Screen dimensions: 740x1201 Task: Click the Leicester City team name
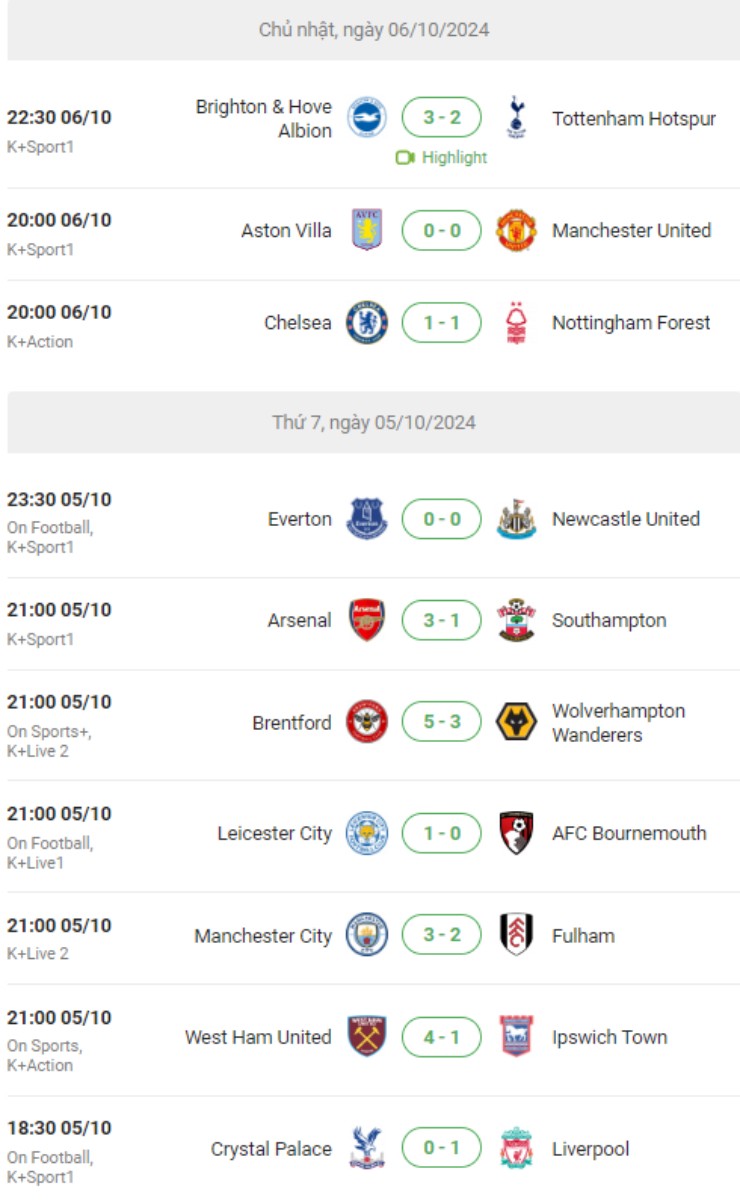pos(274,833)
